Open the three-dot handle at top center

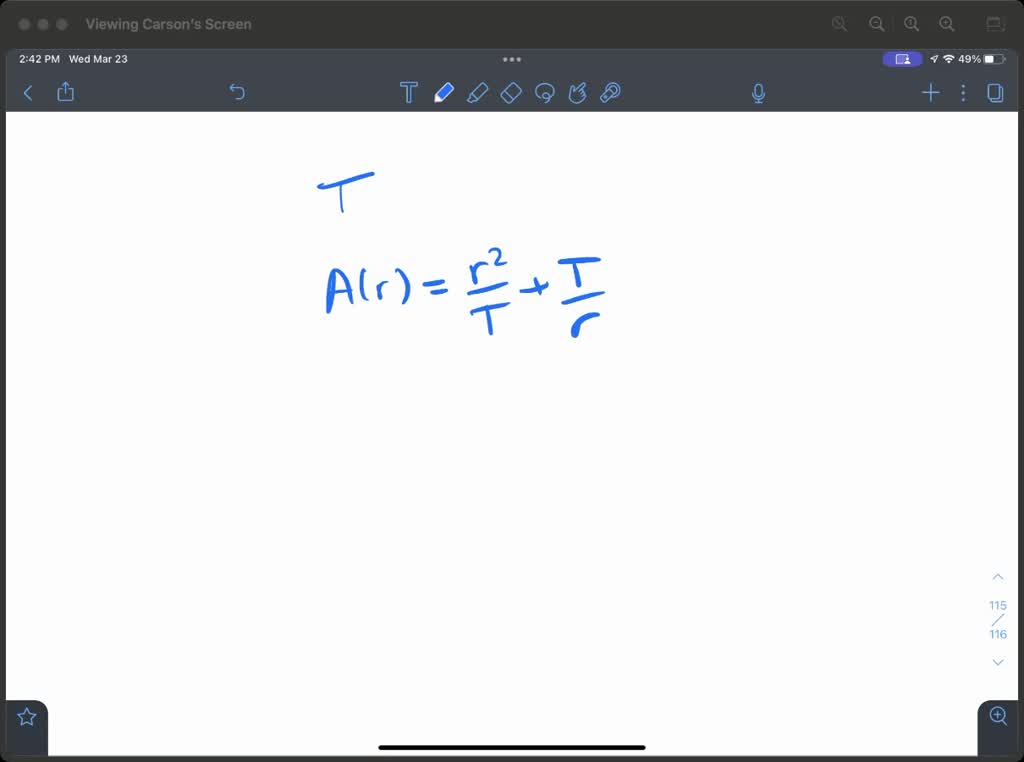point(512,59)
